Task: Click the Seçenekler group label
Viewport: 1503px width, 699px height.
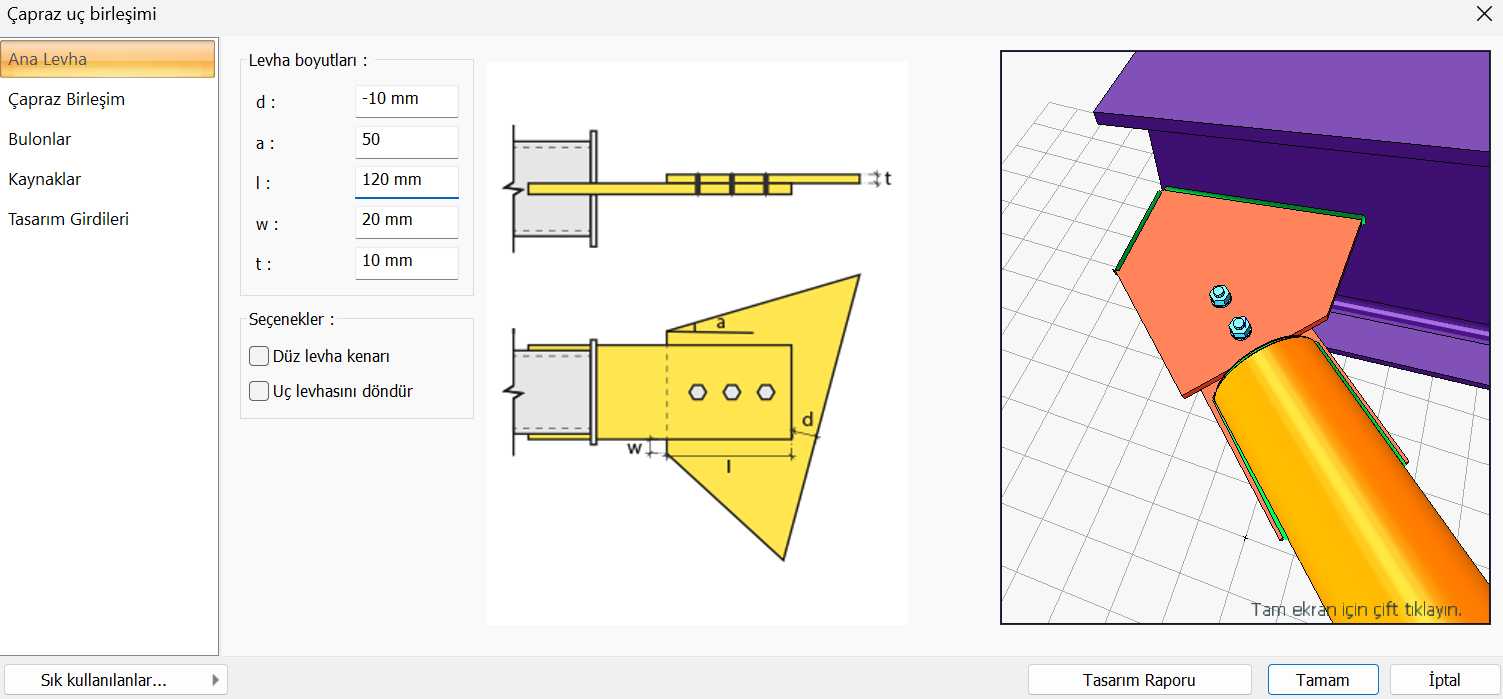Action: coord(291,319)
